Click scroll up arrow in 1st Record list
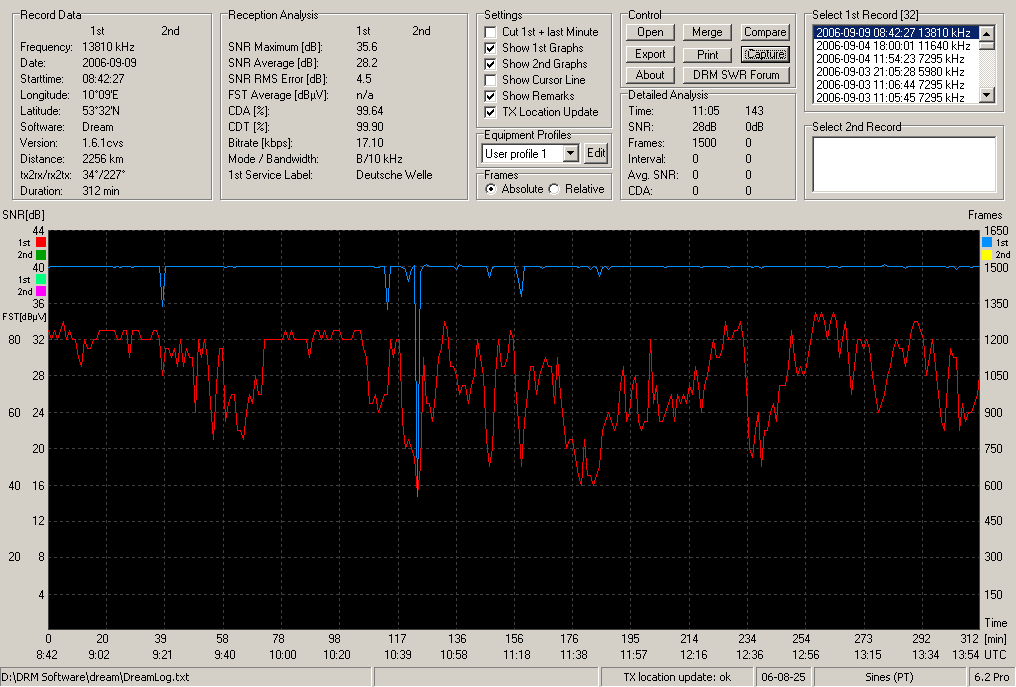Screen dimensions: 1016x687 [986, 34]
